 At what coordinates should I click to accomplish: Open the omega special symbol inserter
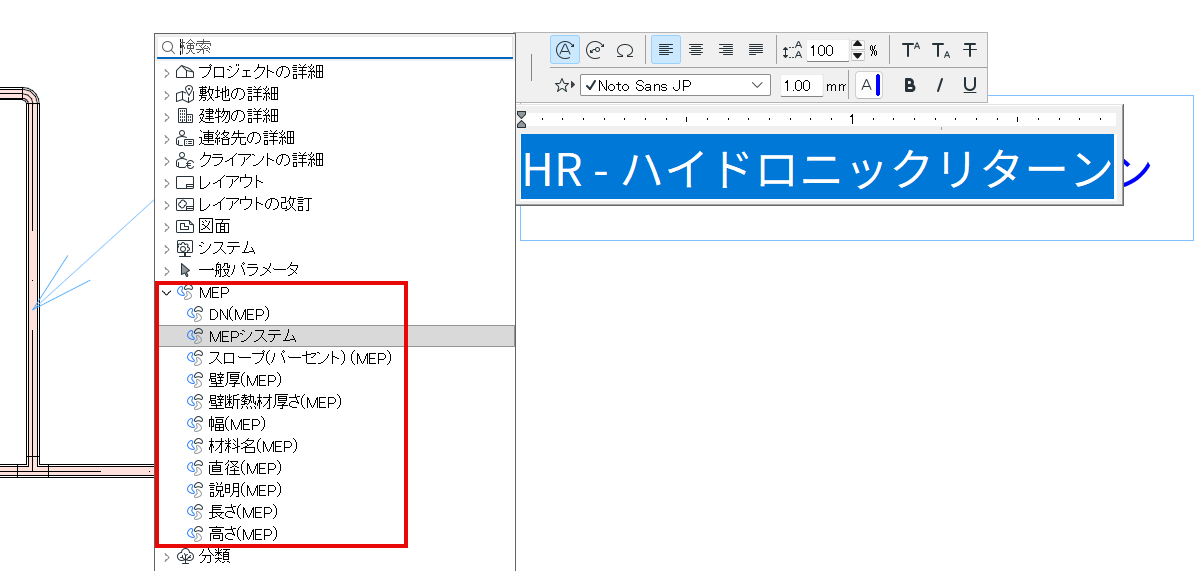[625, 50]
